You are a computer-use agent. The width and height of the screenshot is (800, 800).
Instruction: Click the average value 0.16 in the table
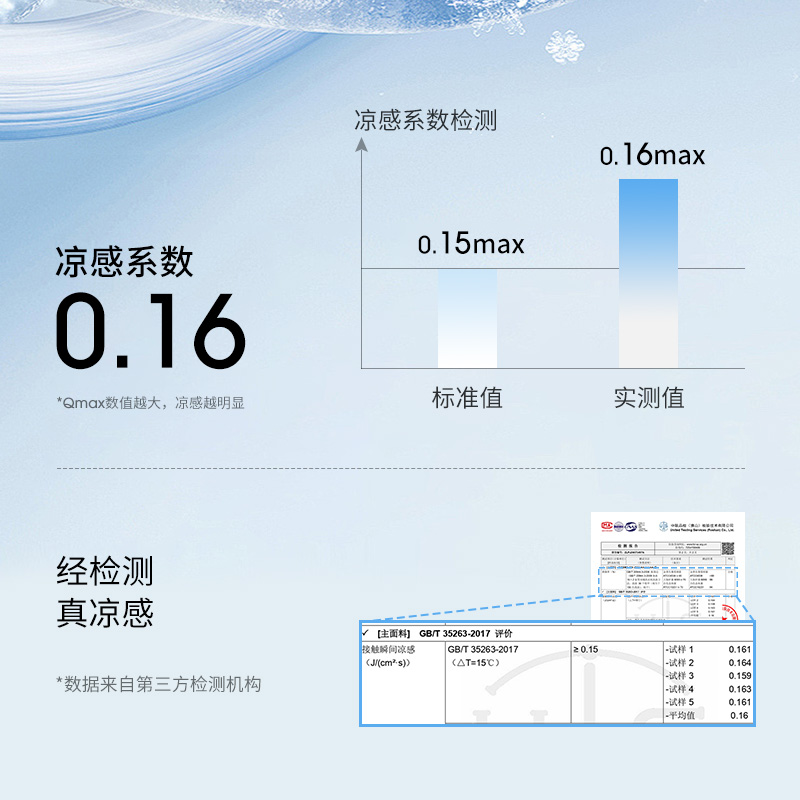click(x=739, y=715)
